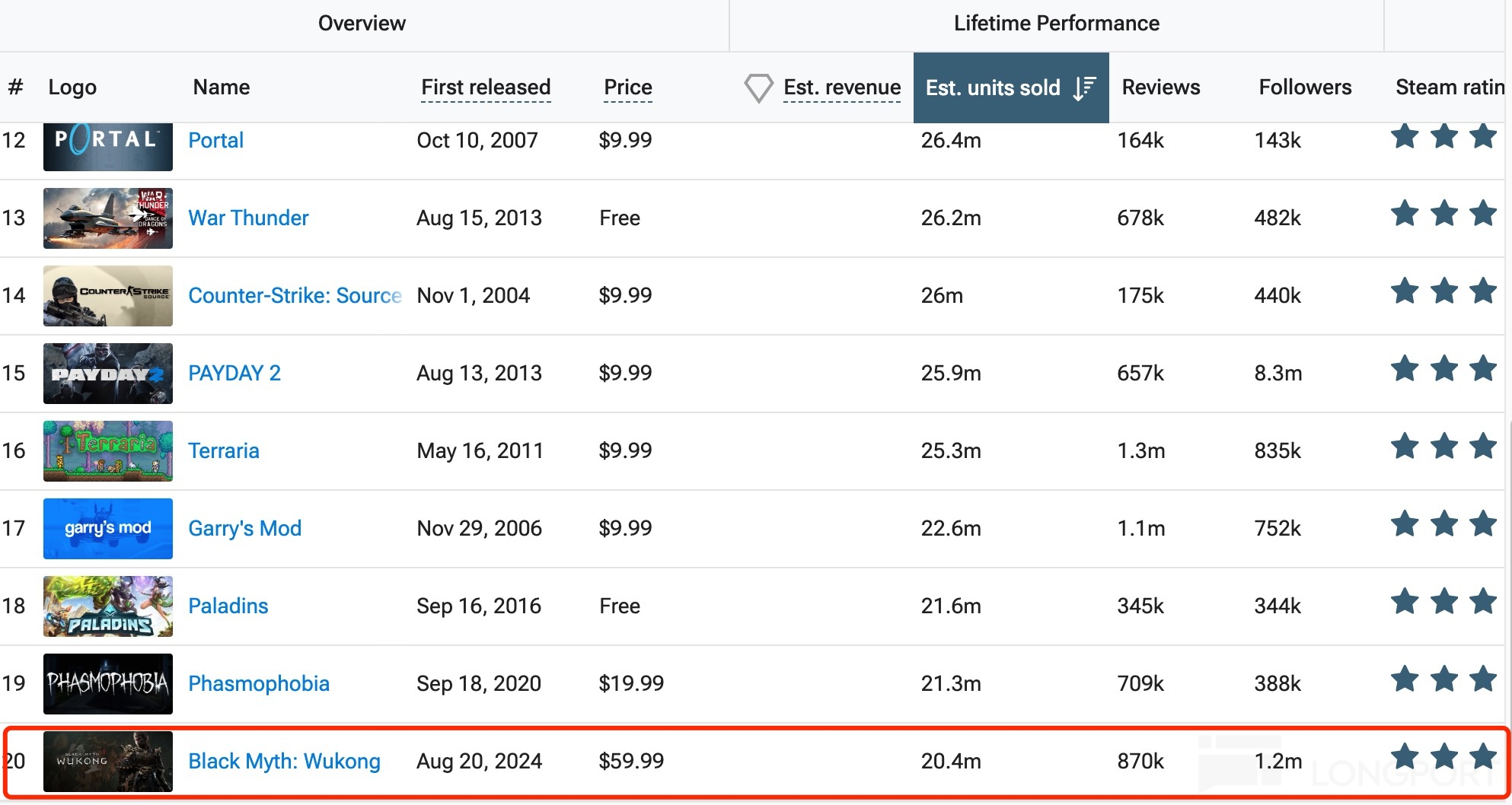Click the Name column header
Viewport: 1512px width, 805px height.
click(x=221, y=87)
